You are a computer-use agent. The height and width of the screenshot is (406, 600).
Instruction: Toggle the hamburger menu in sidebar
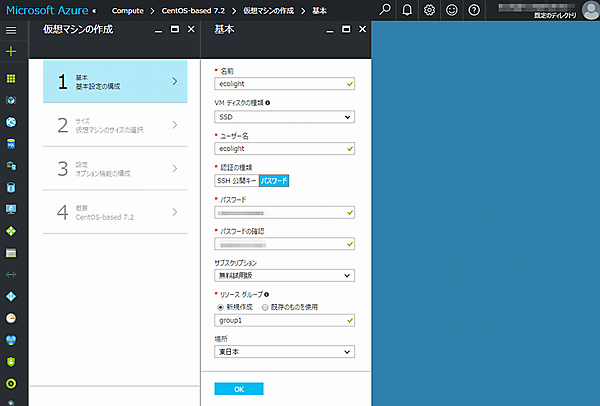pyautogui.click(x=11, y=30)
